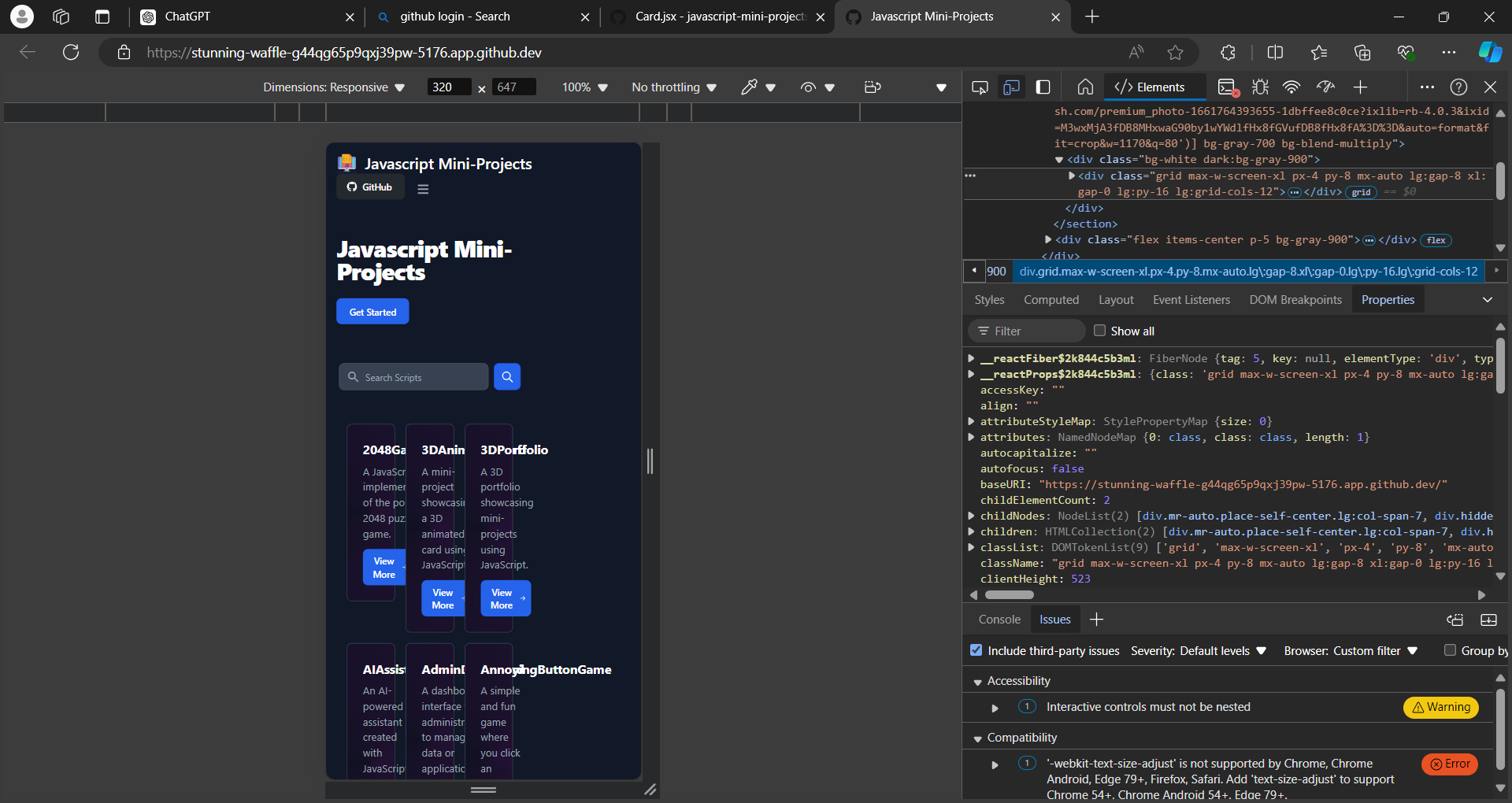Click the browser Refresh icon
Screen dimensions: 1512x803
tap(71, 53)
